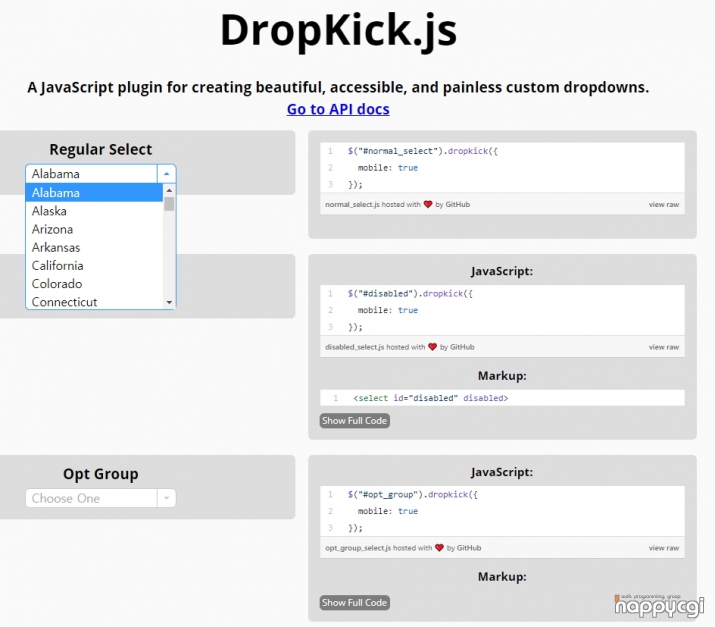This screenshot has width=715, height=627.
Task: Click Show Full Code under disabled markup
Action: pyautogui.click(x=354, y=420)
